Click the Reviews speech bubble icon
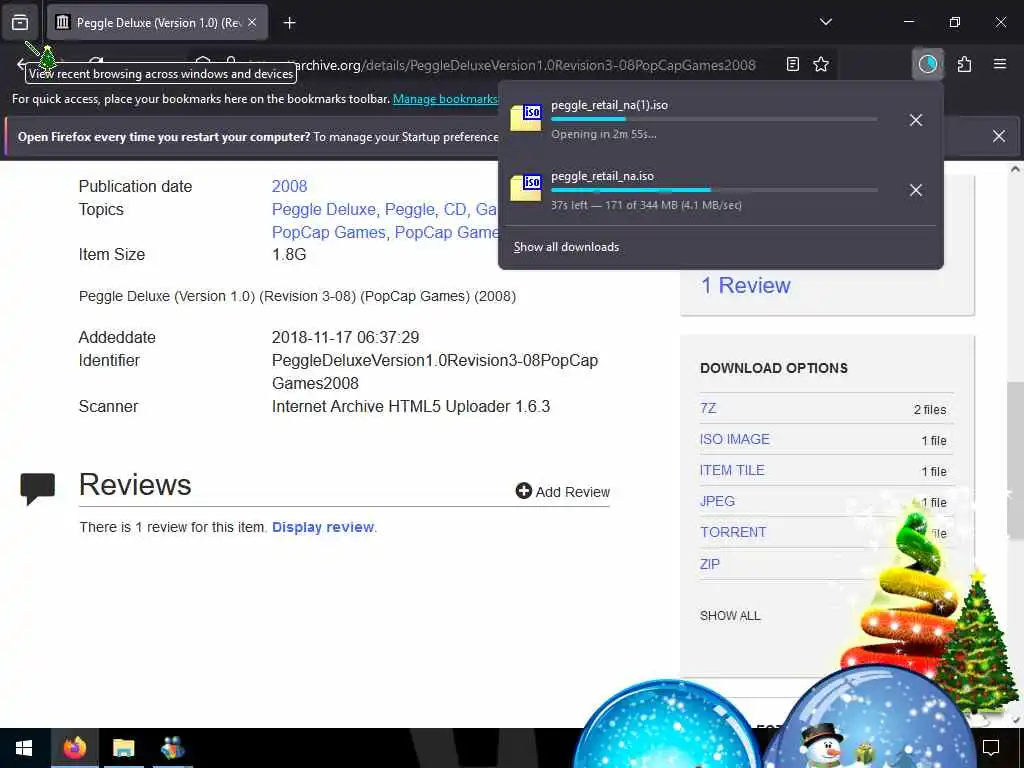 pyautogui.click(x=37, y=488)
